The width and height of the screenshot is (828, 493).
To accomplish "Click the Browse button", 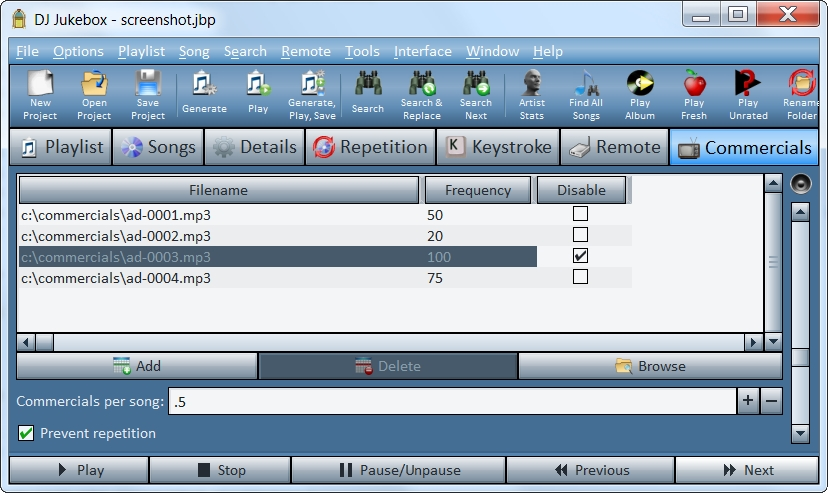I will pos(650,366).
